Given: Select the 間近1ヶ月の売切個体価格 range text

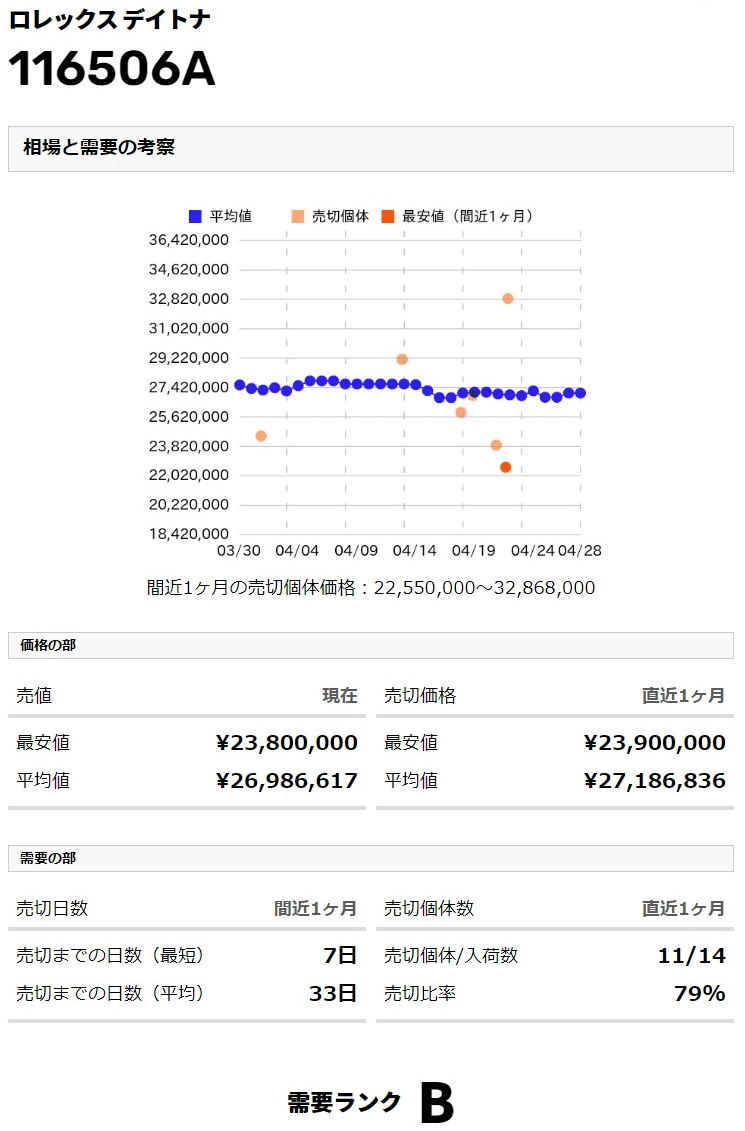Looking at the screenshot, I should pos(371,588).
